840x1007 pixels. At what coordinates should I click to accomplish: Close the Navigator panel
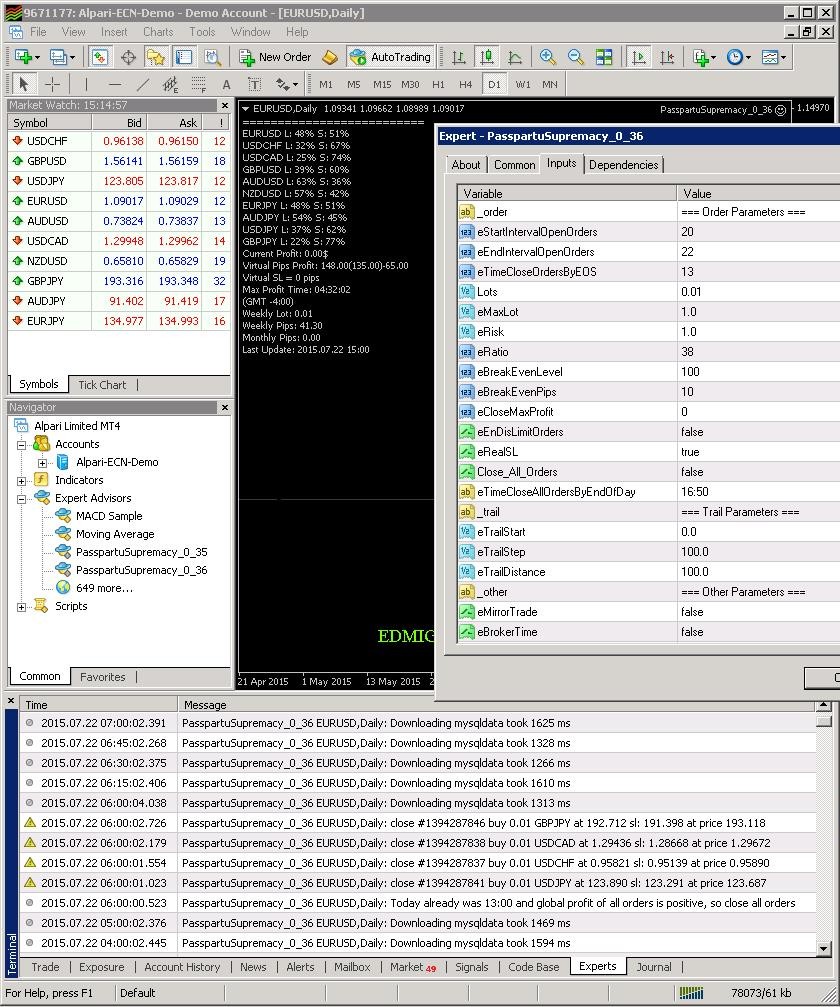[225, 407]
